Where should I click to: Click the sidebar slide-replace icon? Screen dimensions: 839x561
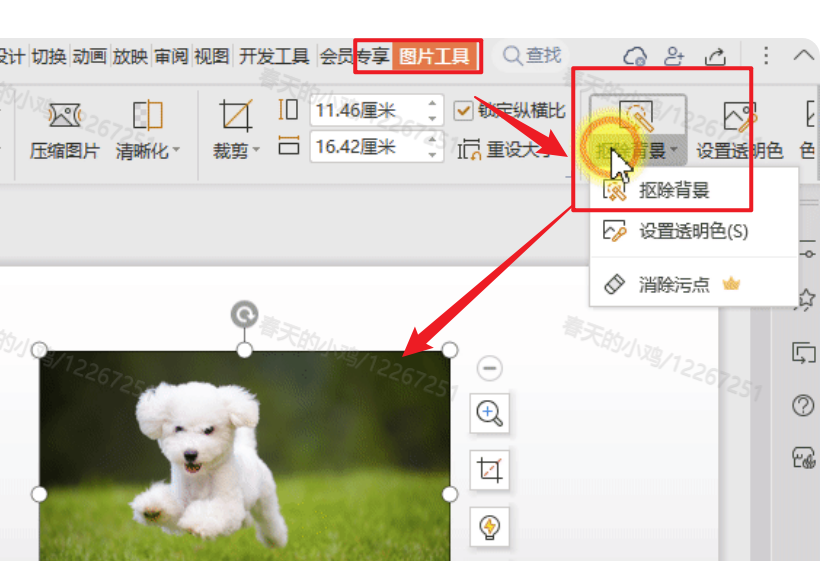[803, 353]
